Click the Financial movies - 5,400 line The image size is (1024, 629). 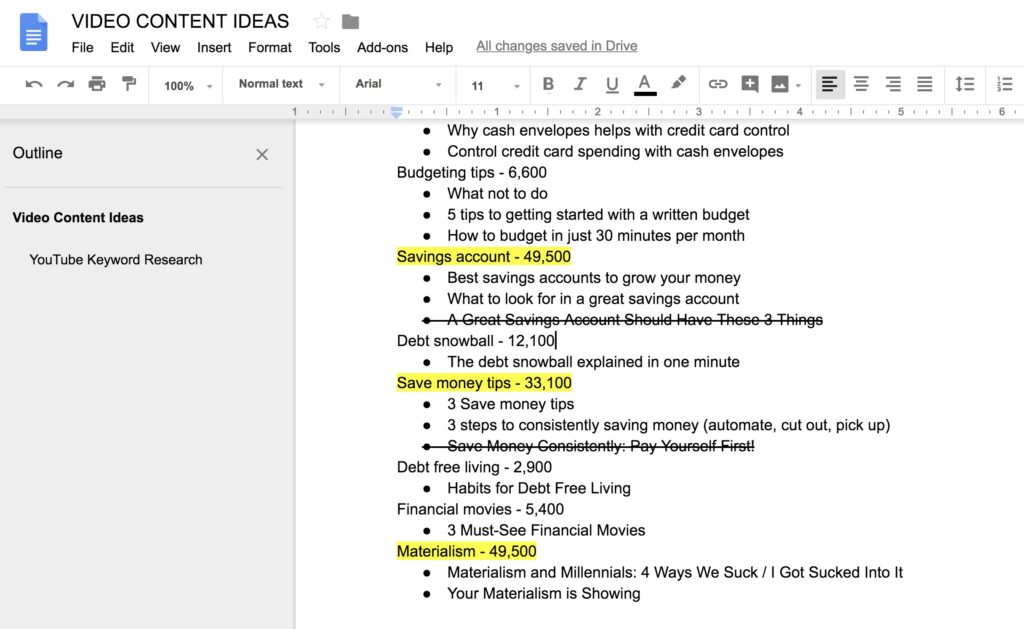point(480,509)
